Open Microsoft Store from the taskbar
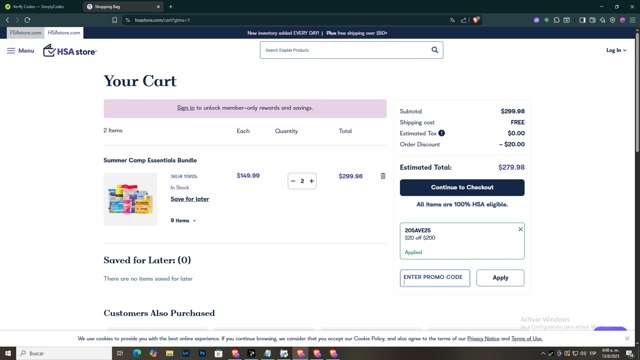The width and height of the screenshot is (640, 360). [x=218, y=353]
